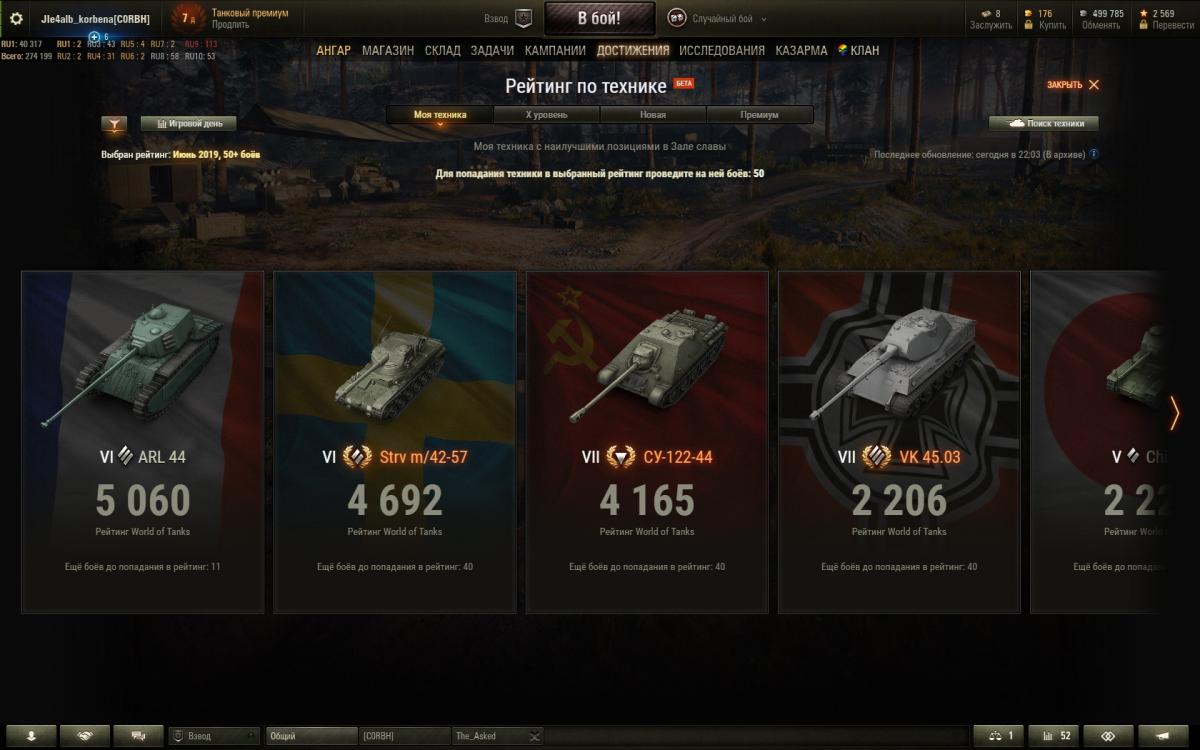
Task: Expand the Взвод dropdown in bottom bar
Action: [x=216, y=736]
